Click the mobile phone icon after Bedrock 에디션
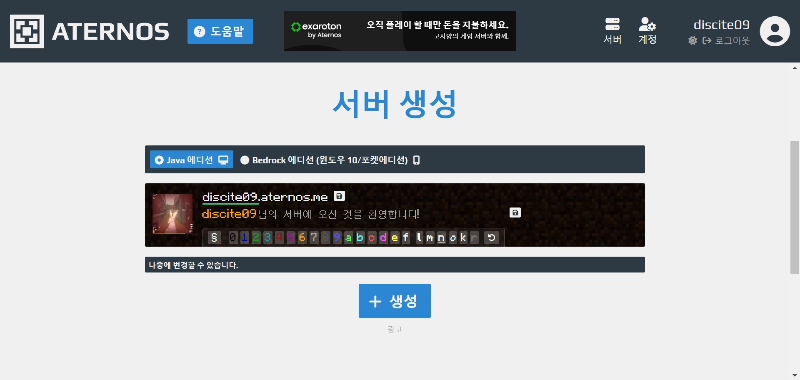 (416, 160)
